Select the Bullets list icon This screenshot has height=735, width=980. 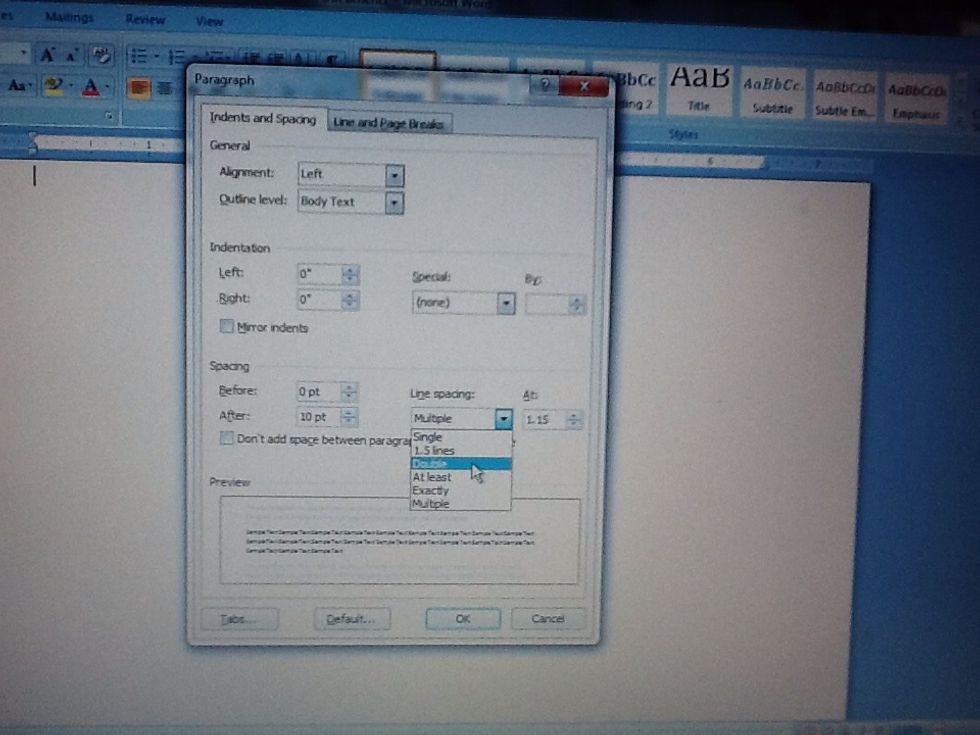[139, 57]
